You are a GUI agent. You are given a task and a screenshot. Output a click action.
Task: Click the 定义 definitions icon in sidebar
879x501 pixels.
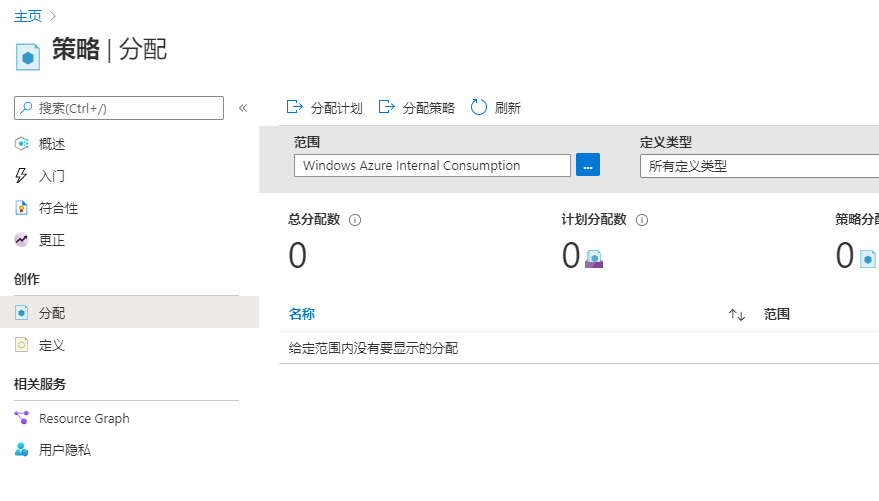pos(21,345)
